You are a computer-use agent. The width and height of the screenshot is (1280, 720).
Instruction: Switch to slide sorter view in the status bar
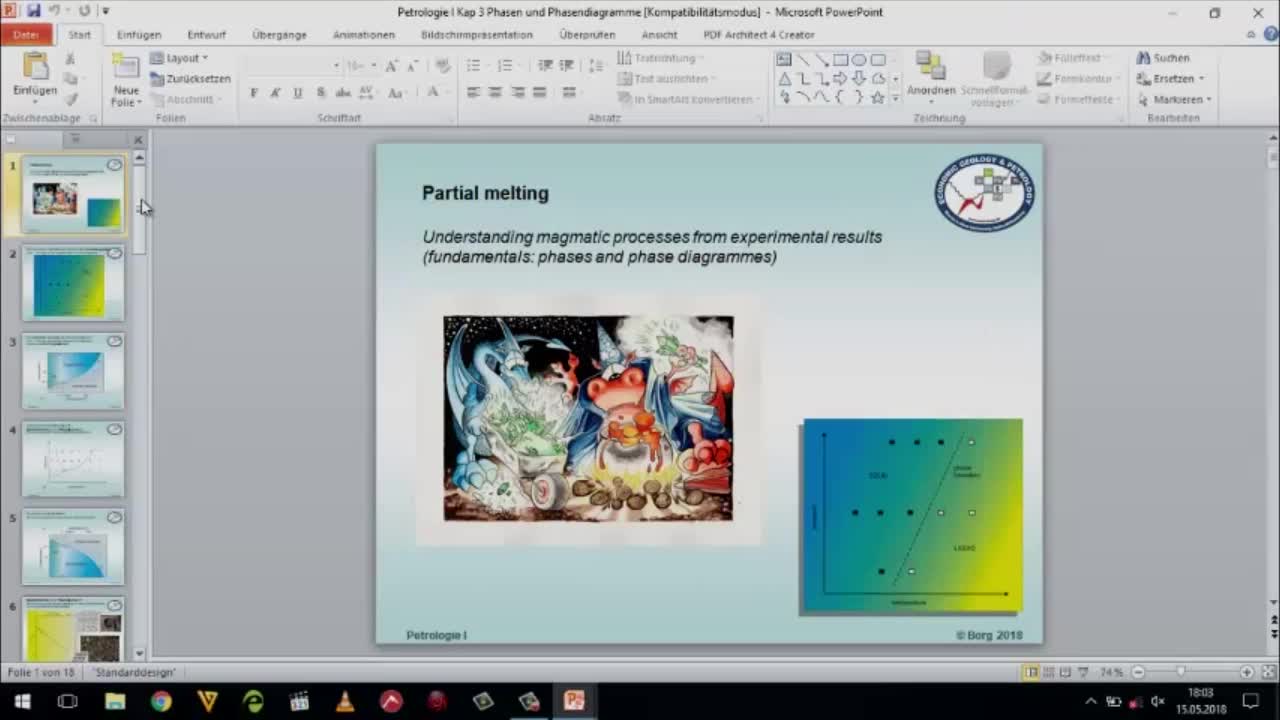coord(1049,672)
